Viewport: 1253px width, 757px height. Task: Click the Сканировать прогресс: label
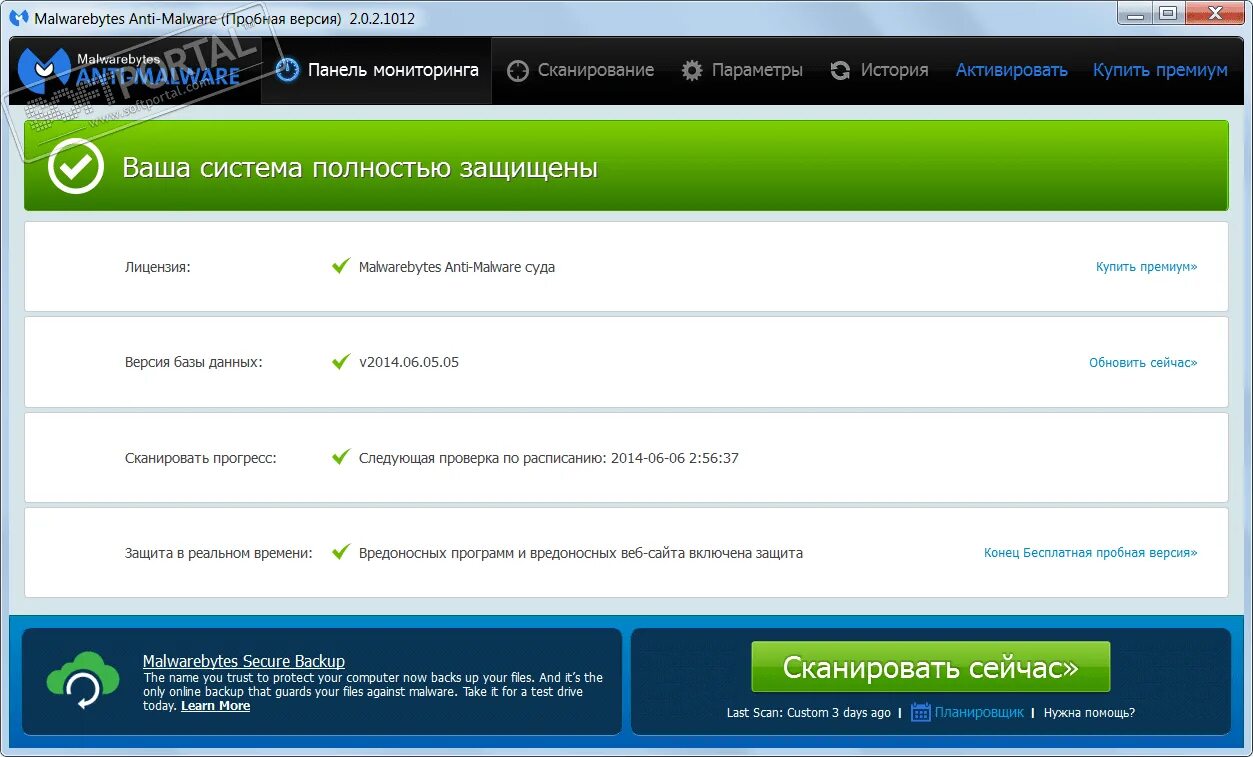click(x=201, y=458)
